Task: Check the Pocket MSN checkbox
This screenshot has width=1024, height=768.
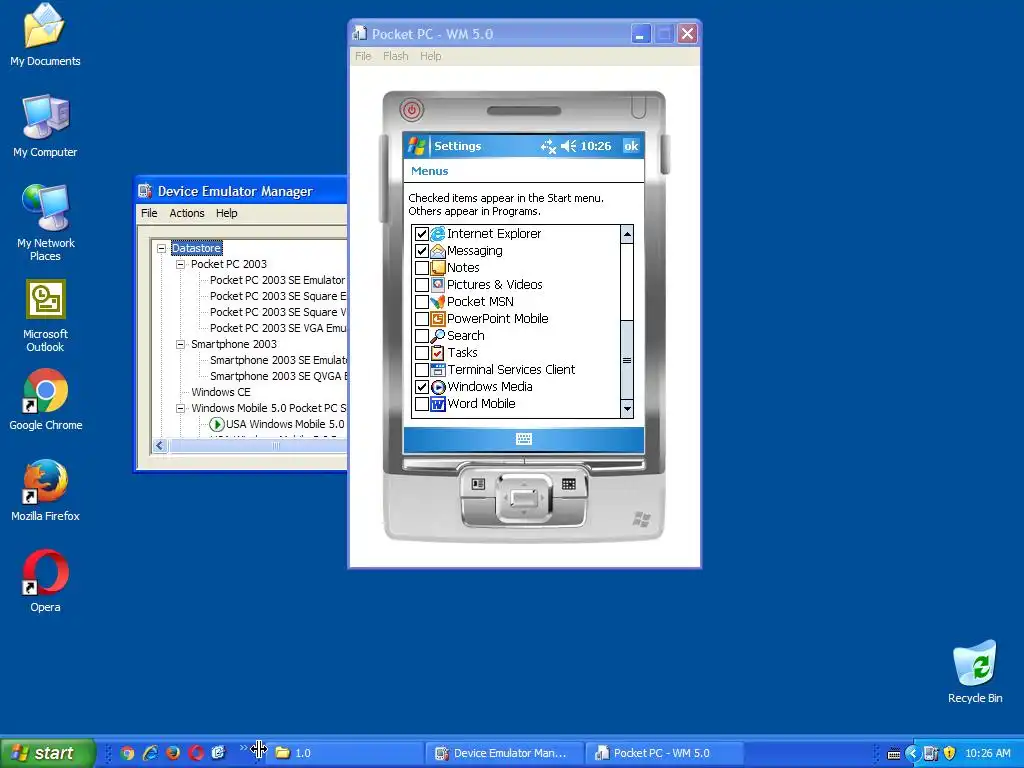Action: tap(422, 302)
